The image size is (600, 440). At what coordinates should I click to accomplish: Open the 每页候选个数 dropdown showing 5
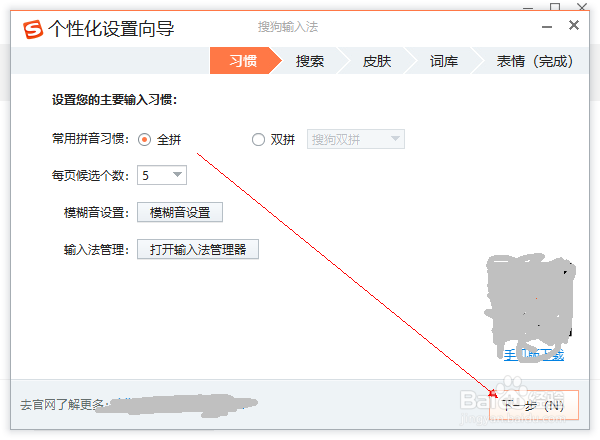162,175
